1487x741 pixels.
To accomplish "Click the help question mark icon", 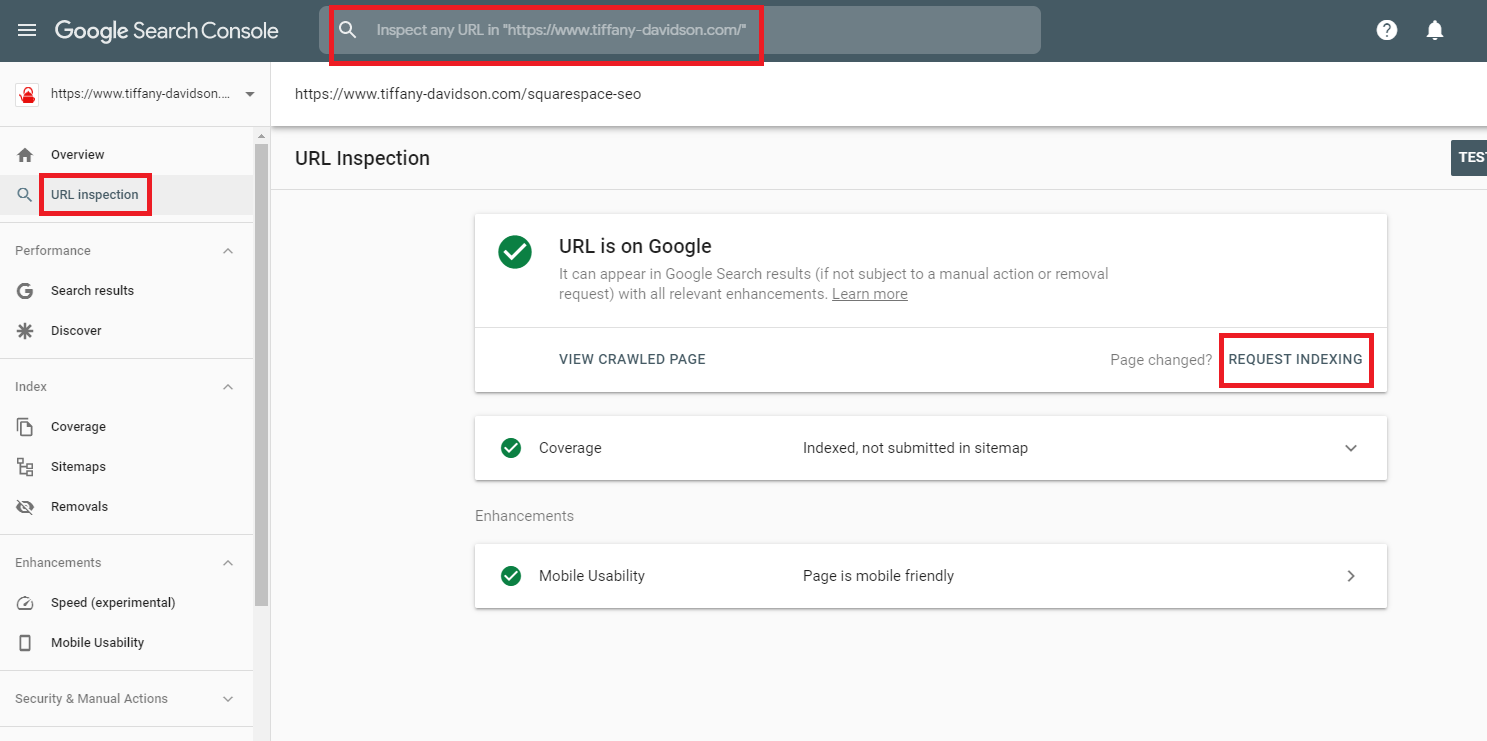I will (x=1386, y=30).
